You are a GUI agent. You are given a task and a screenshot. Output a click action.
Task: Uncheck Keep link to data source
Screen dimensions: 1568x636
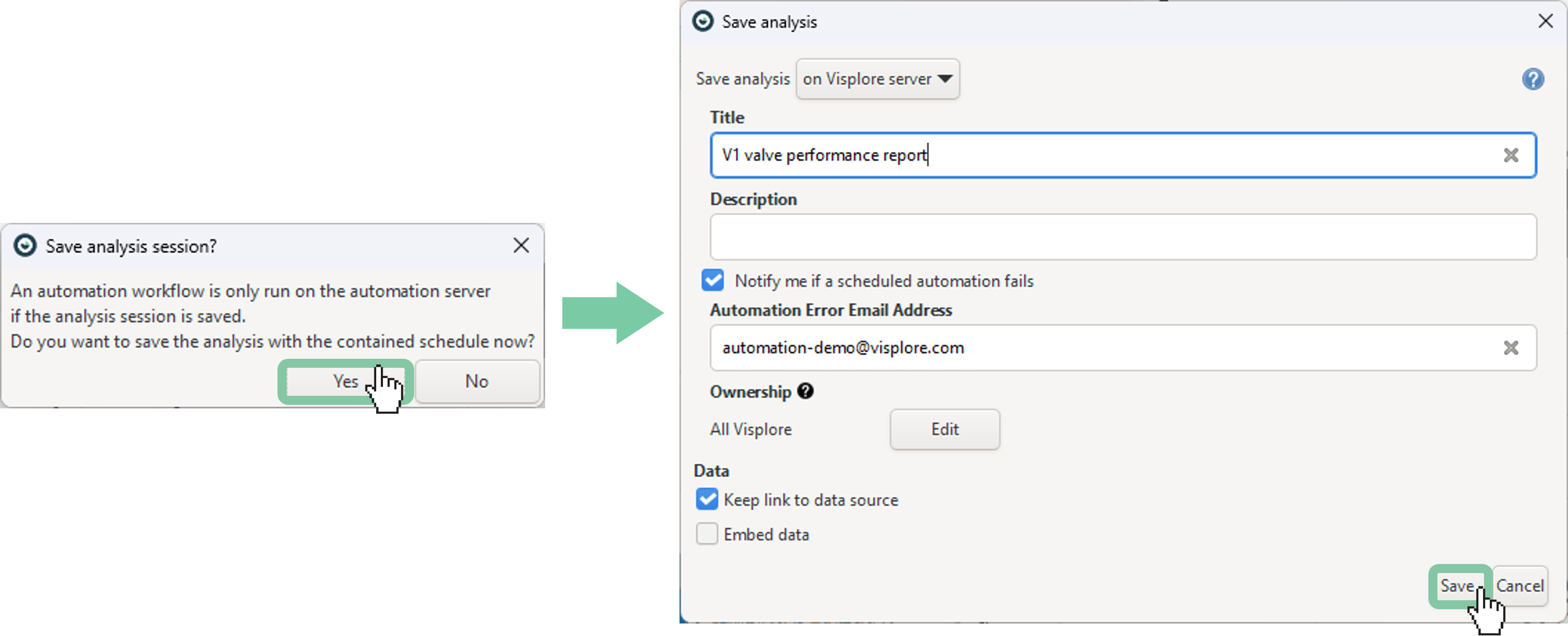707,500
